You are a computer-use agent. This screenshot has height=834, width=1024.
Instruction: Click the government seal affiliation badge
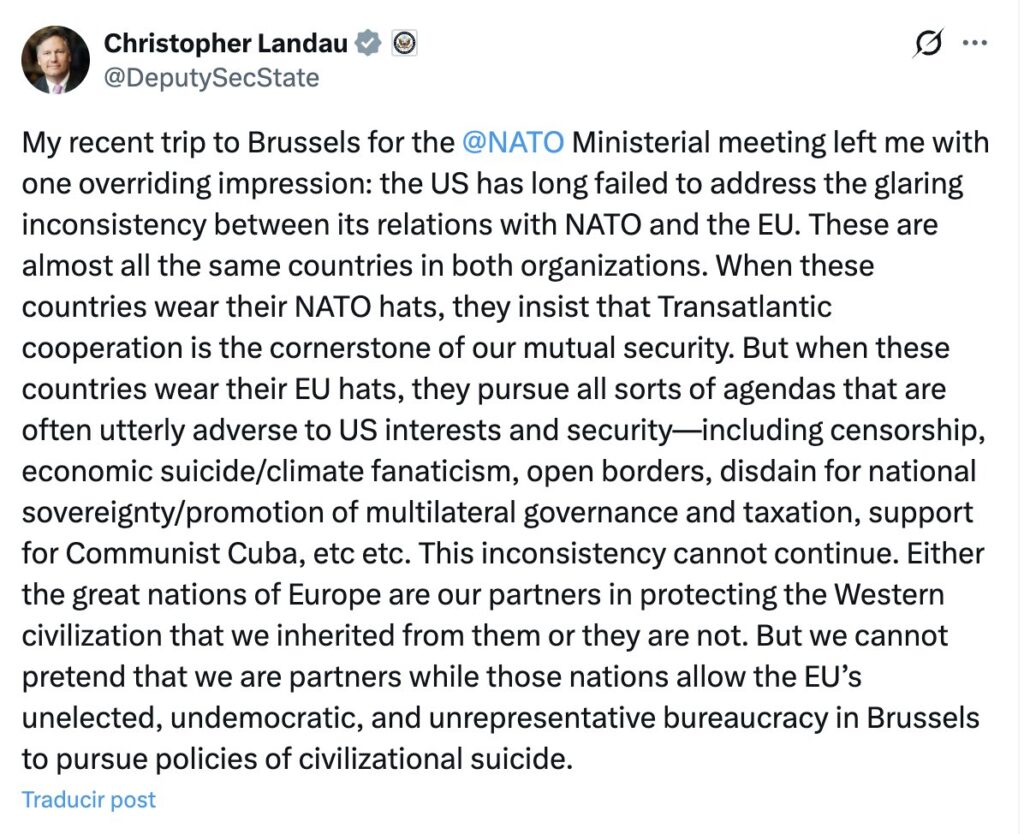point(404,43)
